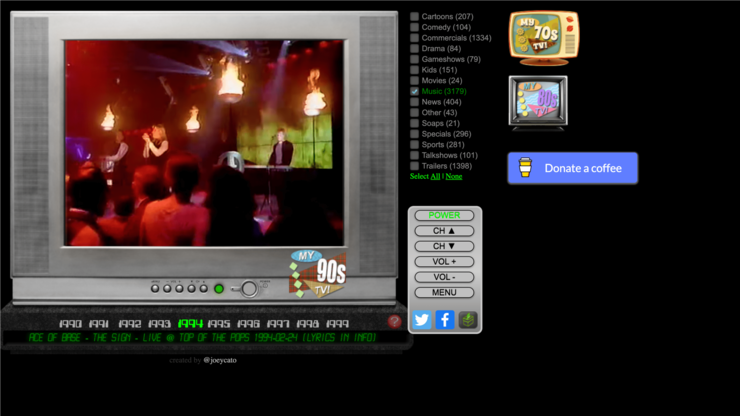Viewport: 740px width, 416px height.
Task: Enable the Commercials (1334) category
Action: [414, 38]
